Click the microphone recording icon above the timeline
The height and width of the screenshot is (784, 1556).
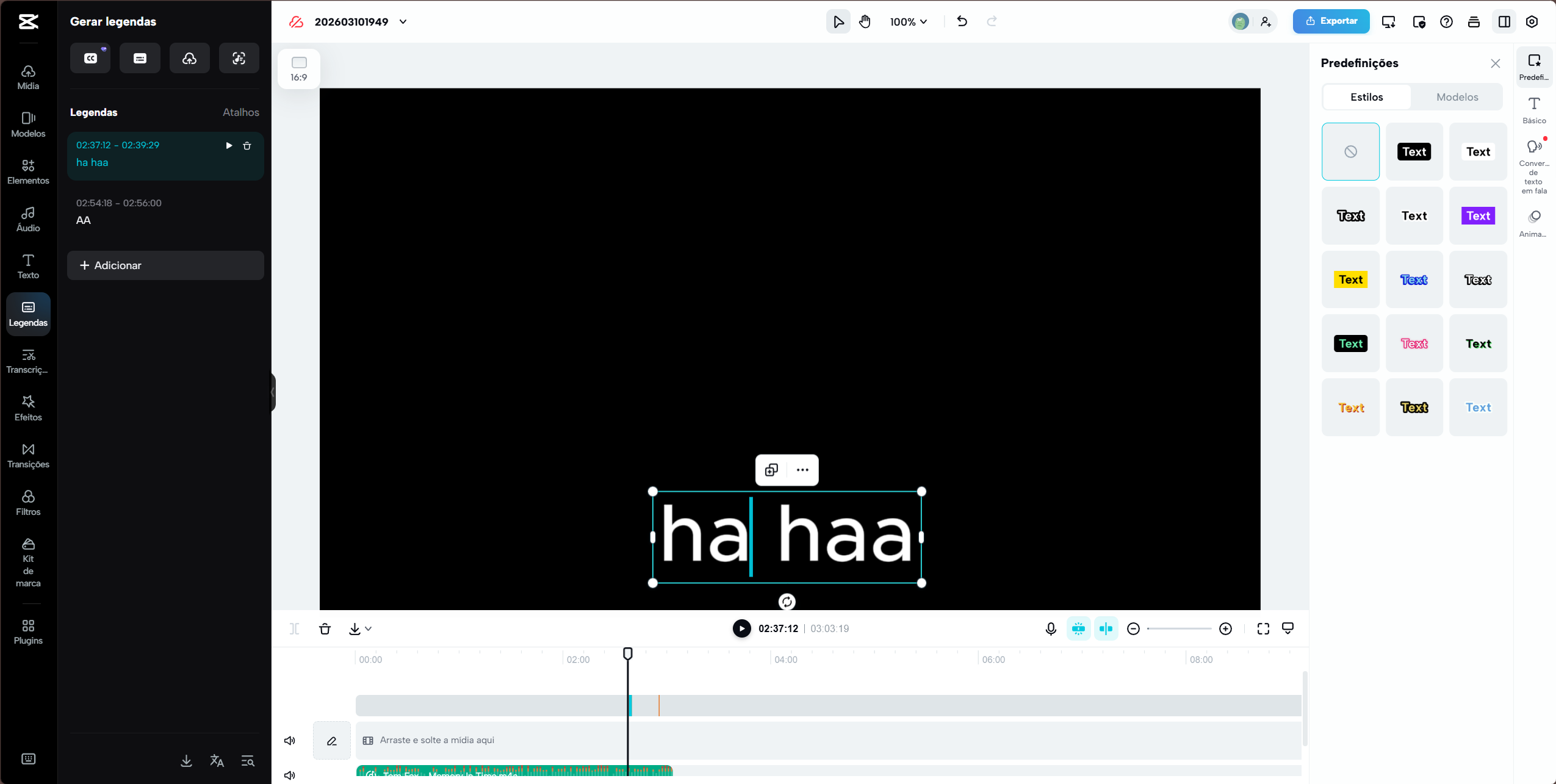coord(1050,628)
